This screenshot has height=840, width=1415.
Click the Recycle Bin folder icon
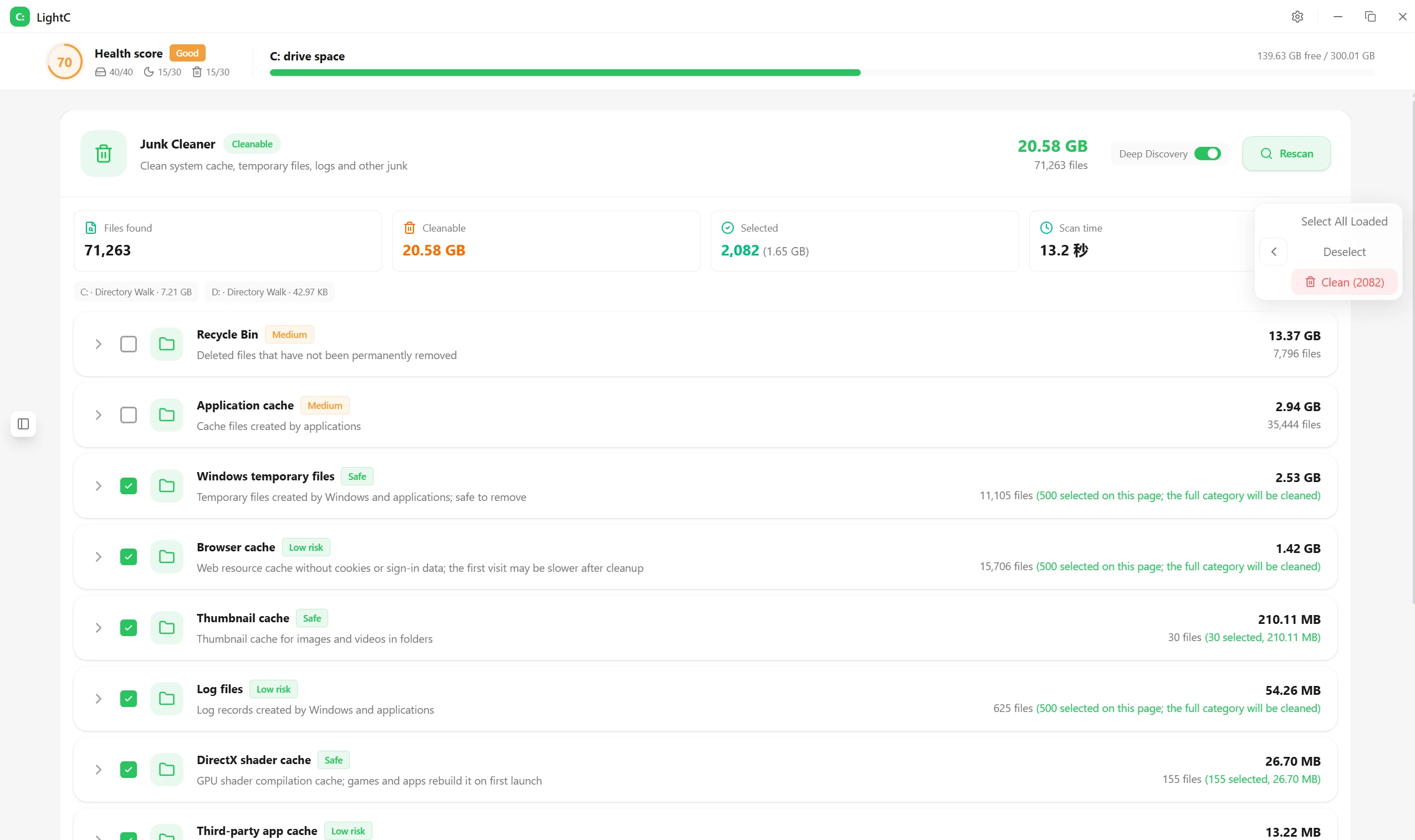click(166, 344)
